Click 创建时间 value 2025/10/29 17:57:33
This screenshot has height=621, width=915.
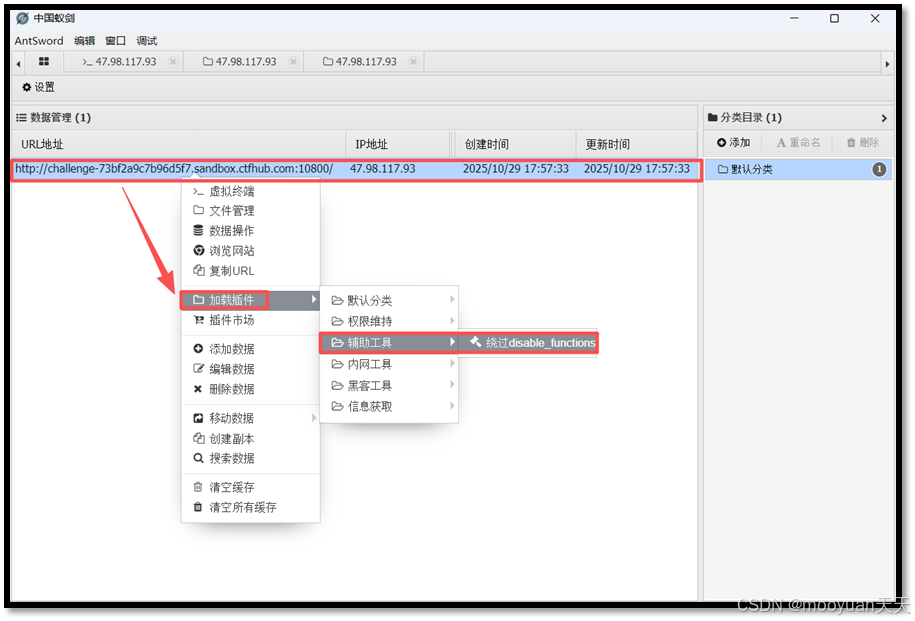coord(516,169)
